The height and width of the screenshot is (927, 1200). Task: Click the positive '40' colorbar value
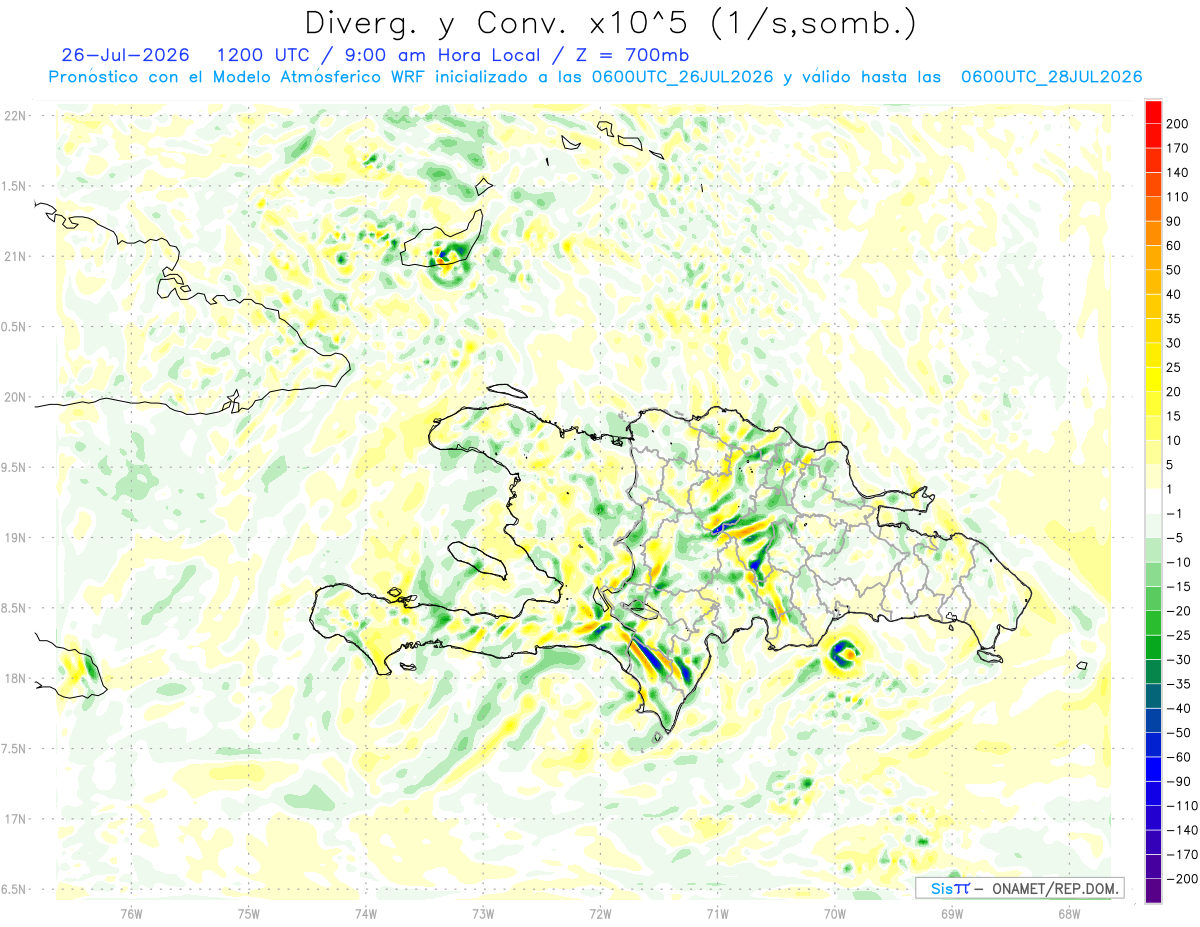tap(1174, 295)
